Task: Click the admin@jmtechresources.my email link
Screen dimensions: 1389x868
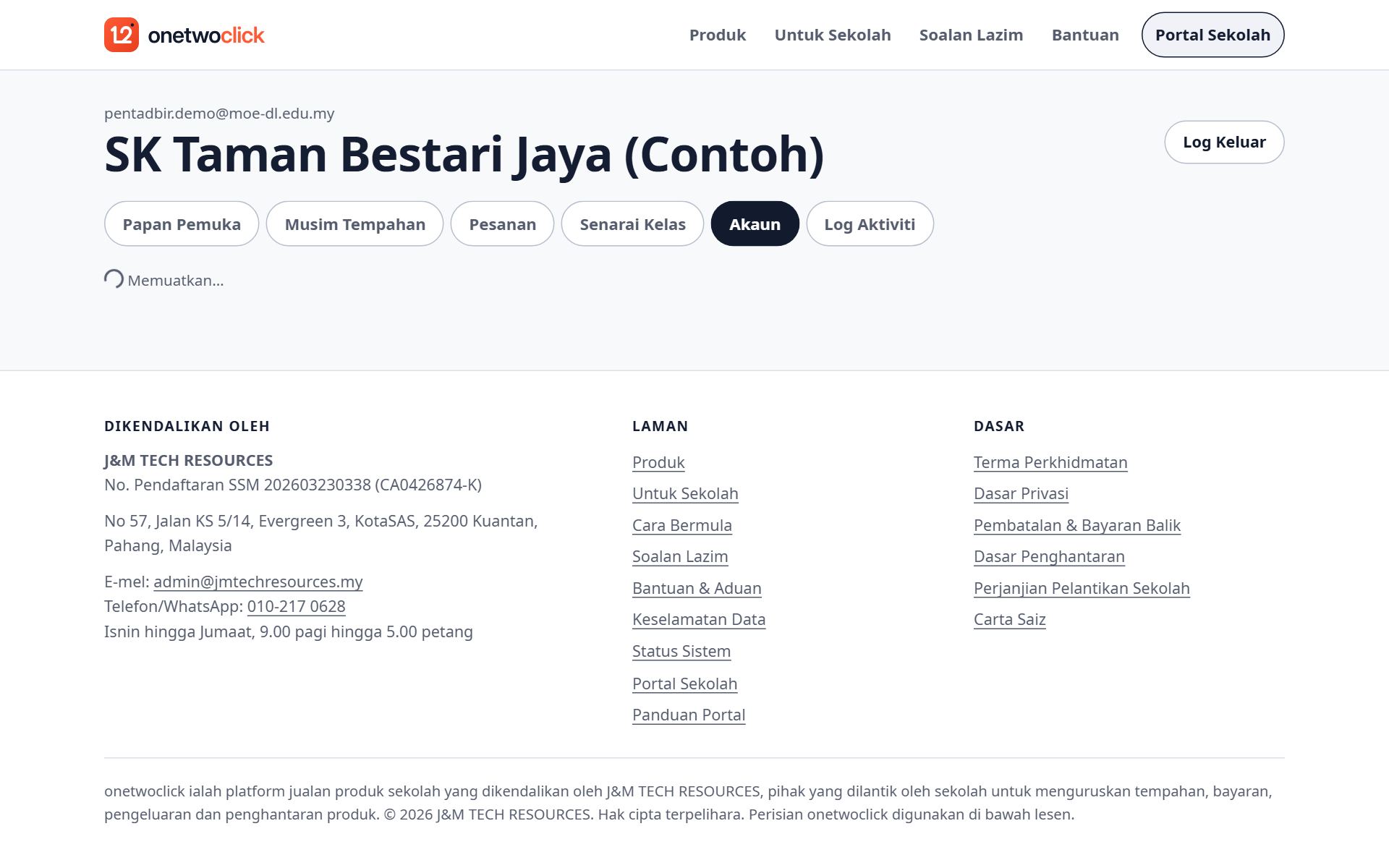Action: [x=258, y=582]
